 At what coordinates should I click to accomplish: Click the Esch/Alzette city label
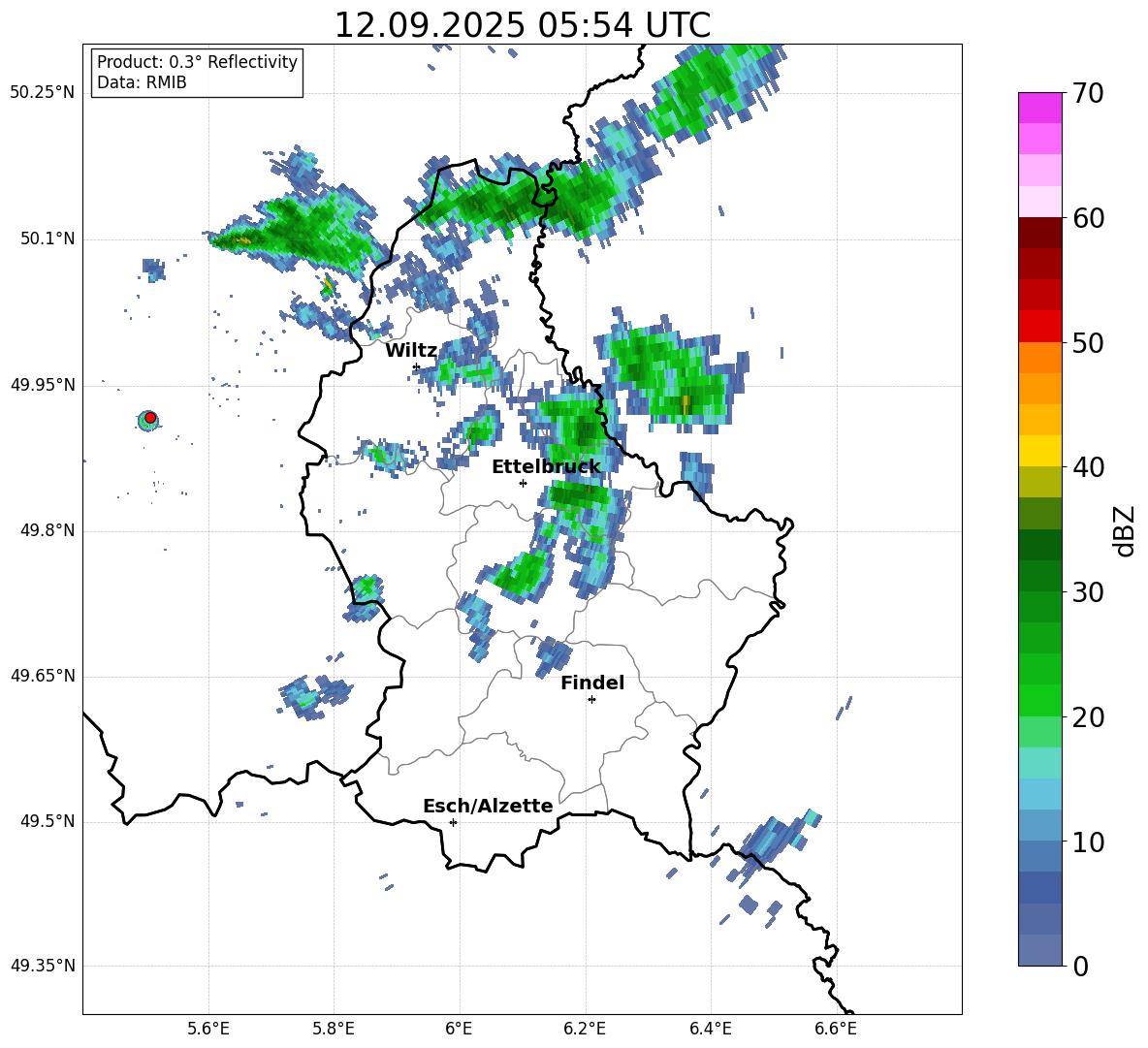coord(488,806)
